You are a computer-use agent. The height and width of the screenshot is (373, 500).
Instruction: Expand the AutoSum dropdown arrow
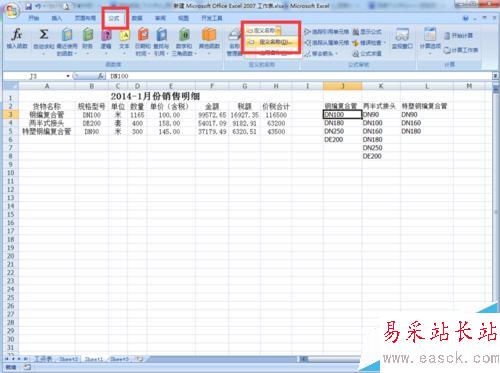(x=43, y=53)
